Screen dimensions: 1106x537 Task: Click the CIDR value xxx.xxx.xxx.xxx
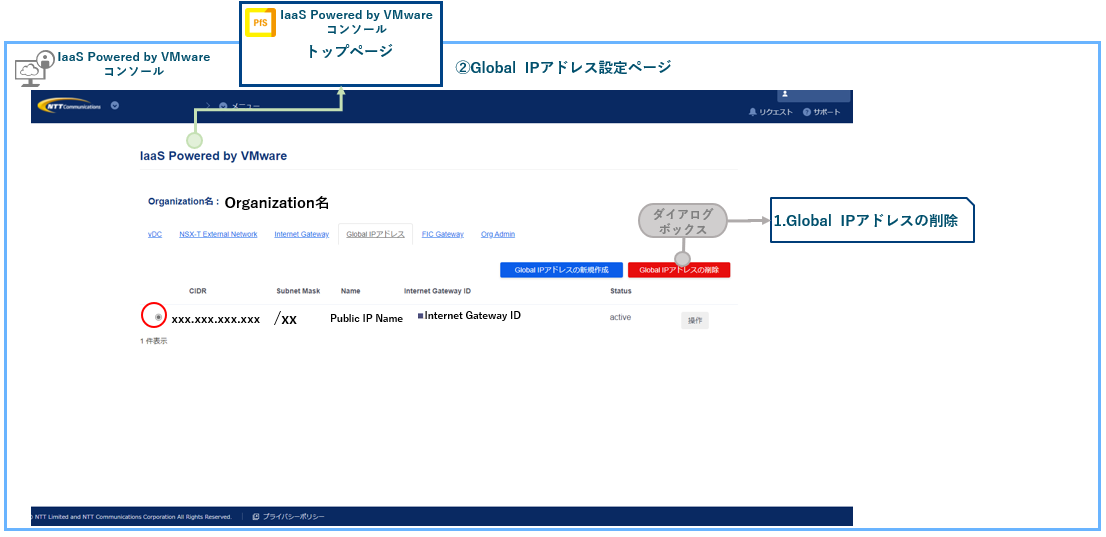coord(216,320)
